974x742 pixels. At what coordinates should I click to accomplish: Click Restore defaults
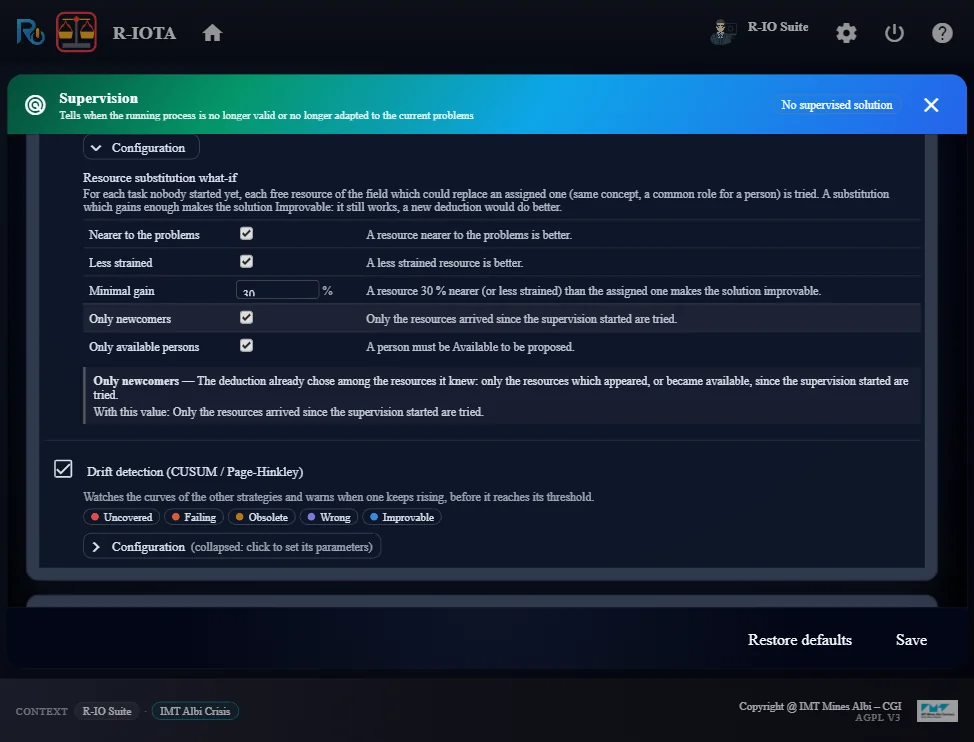[799, 640]
